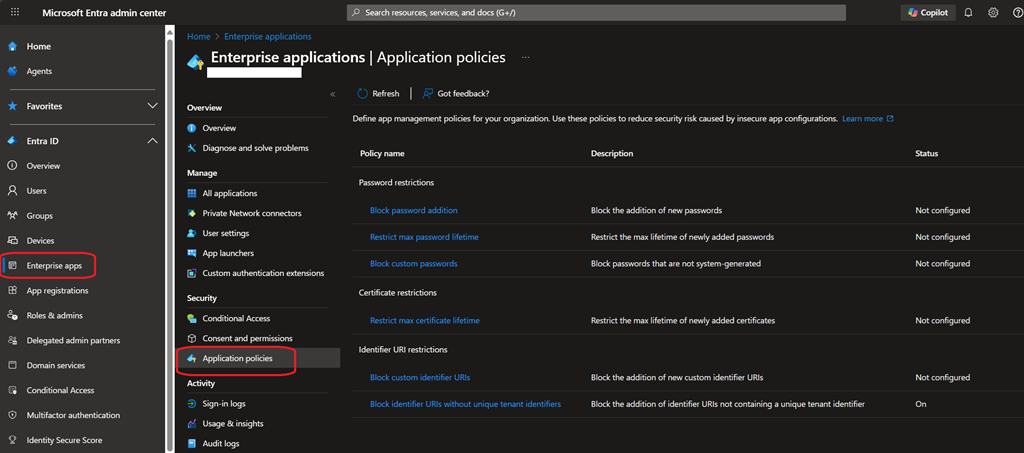Open Sign-in logs under Activity

coord(225,403)
